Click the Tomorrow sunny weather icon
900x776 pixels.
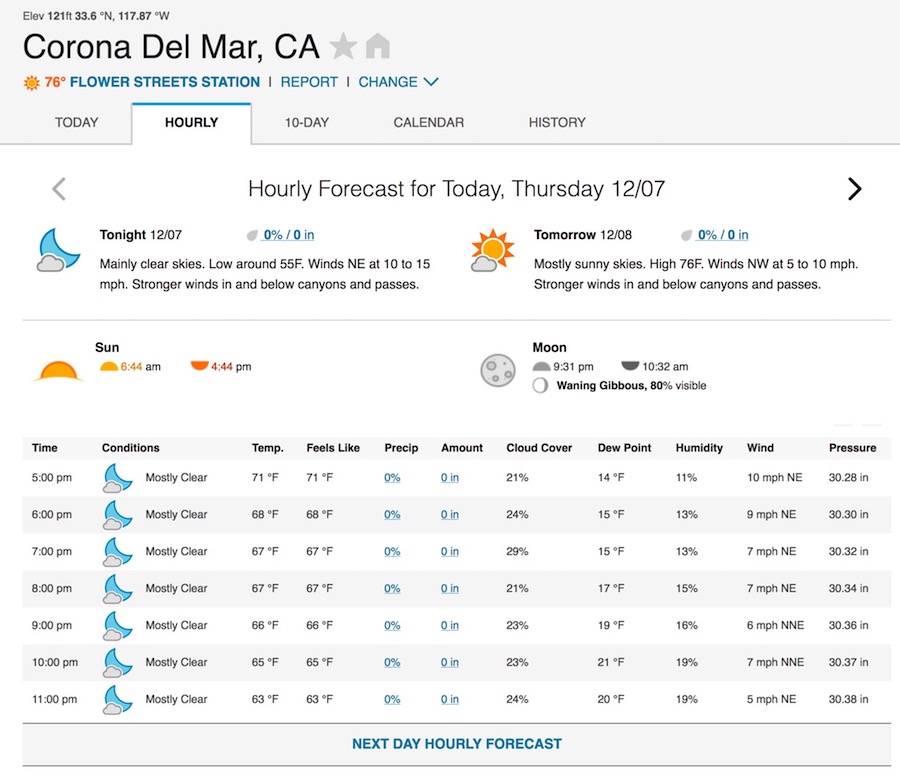tap(491, 250)
